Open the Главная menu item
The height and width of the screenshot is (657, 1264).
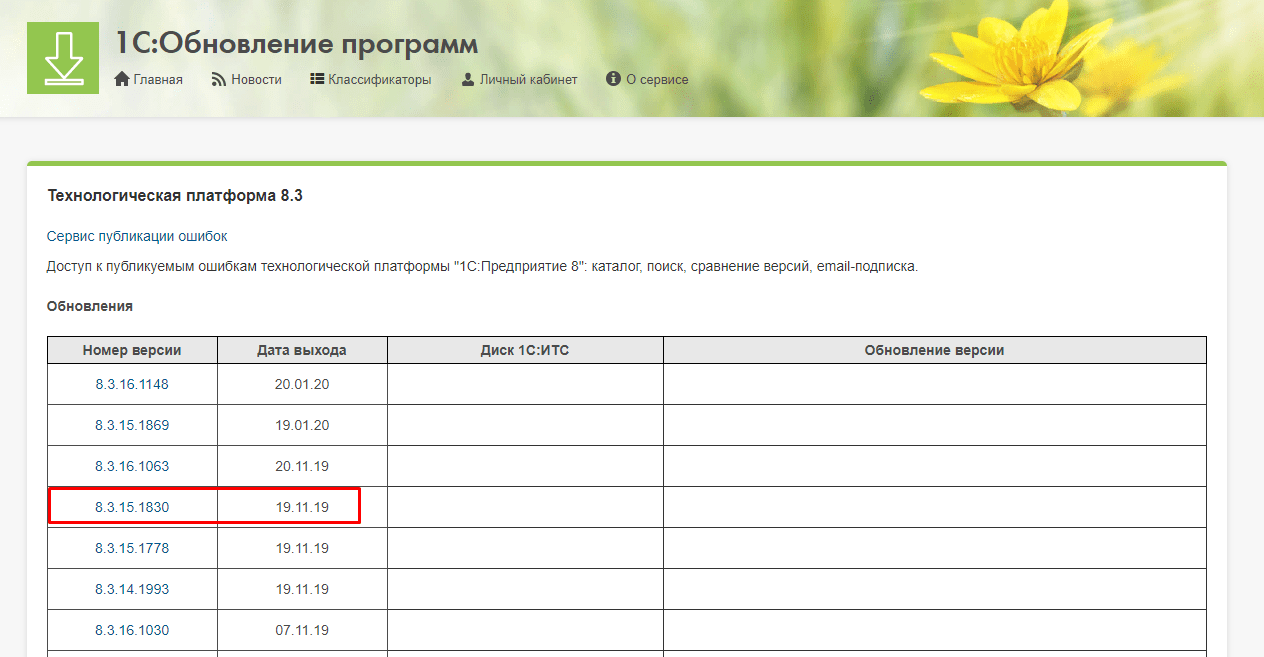(158, 79)
